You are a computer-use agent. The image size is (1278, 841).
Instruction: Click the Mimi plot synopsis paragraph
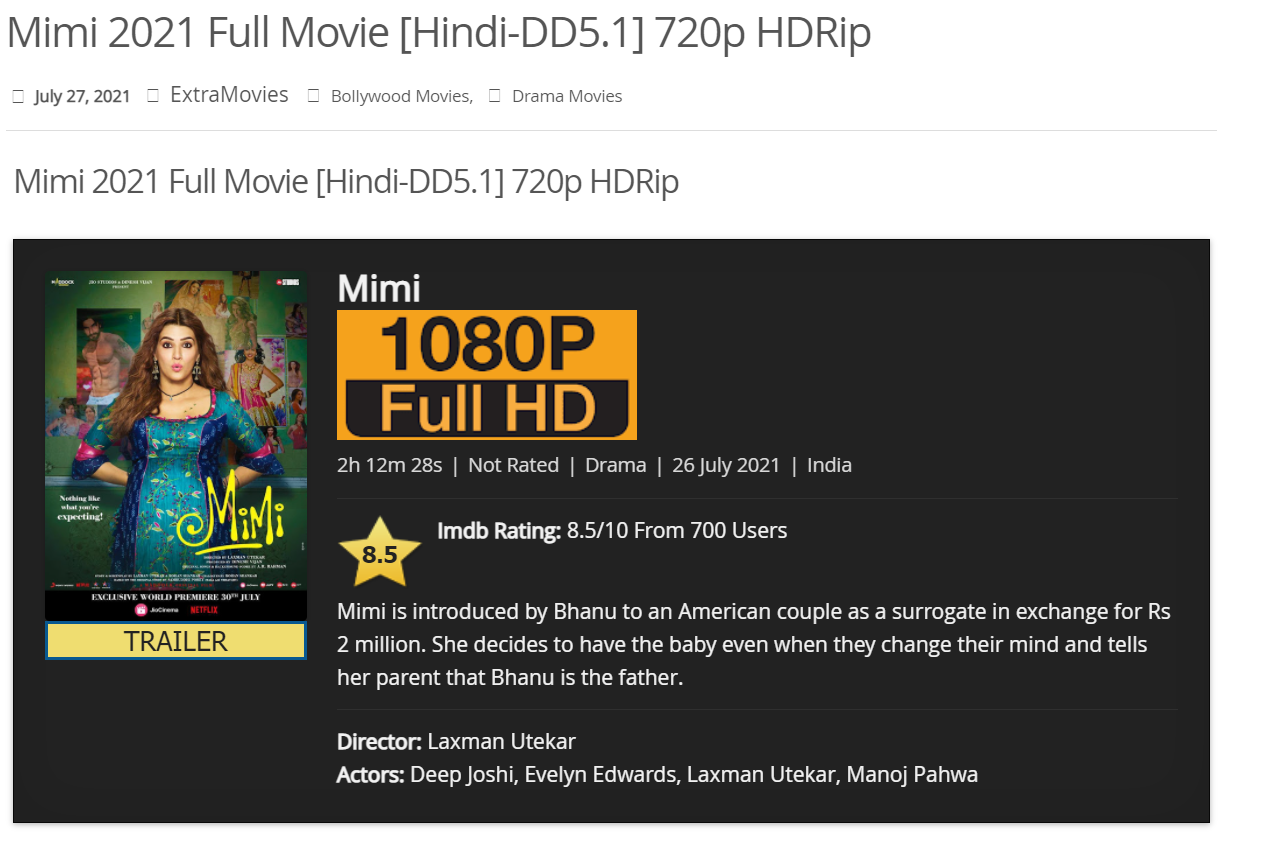754,645
